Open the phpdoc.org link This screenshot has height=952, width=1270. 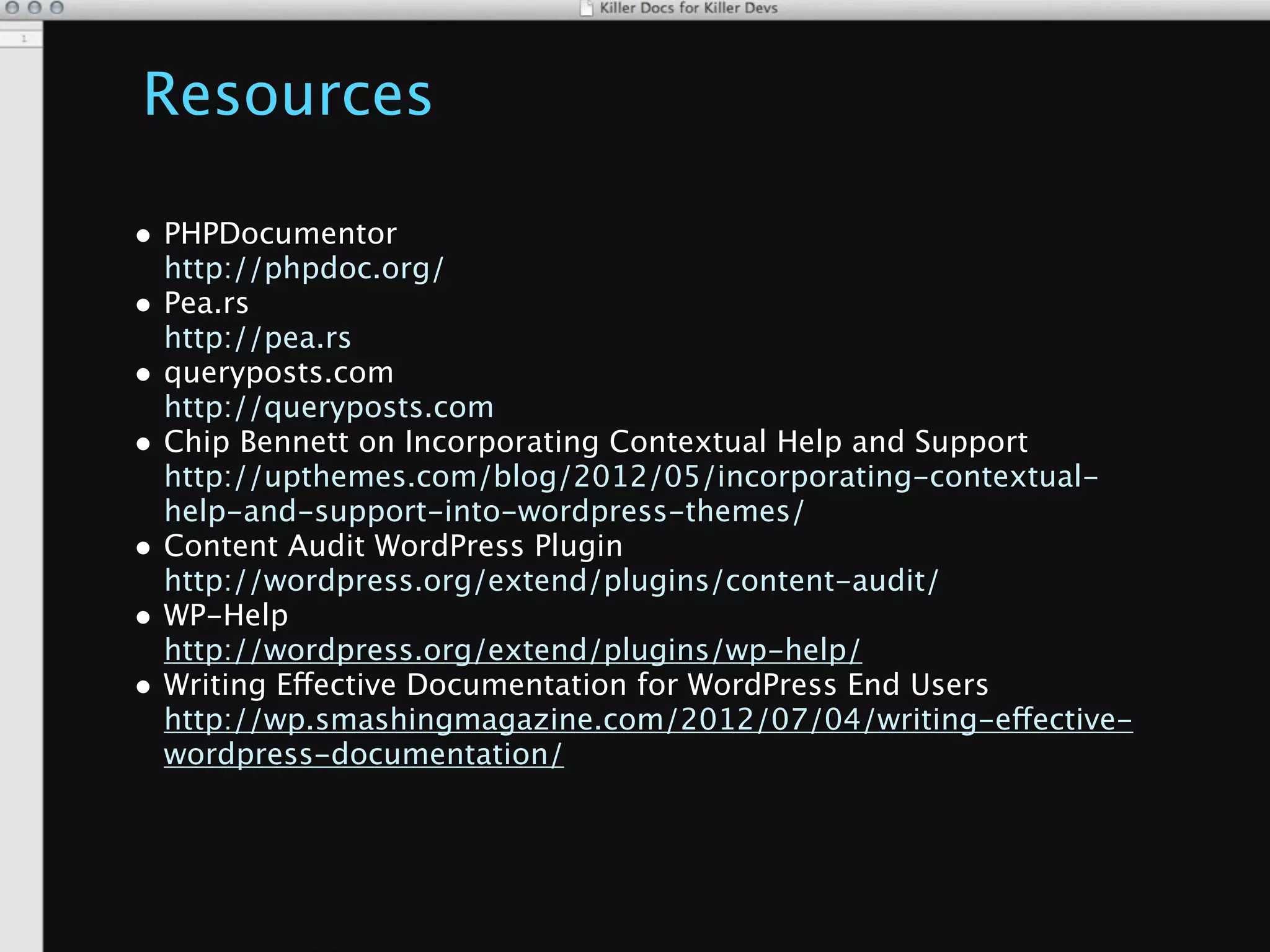304,268
